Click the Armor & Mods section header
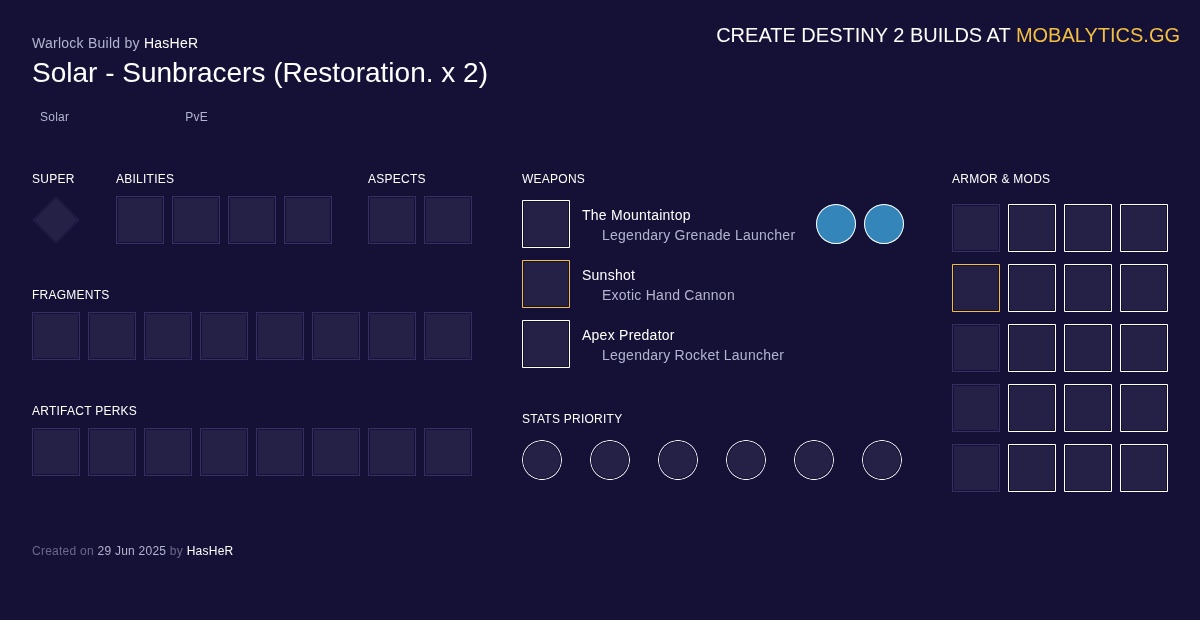This screenshot has height=620, width=1200. 1001,179
